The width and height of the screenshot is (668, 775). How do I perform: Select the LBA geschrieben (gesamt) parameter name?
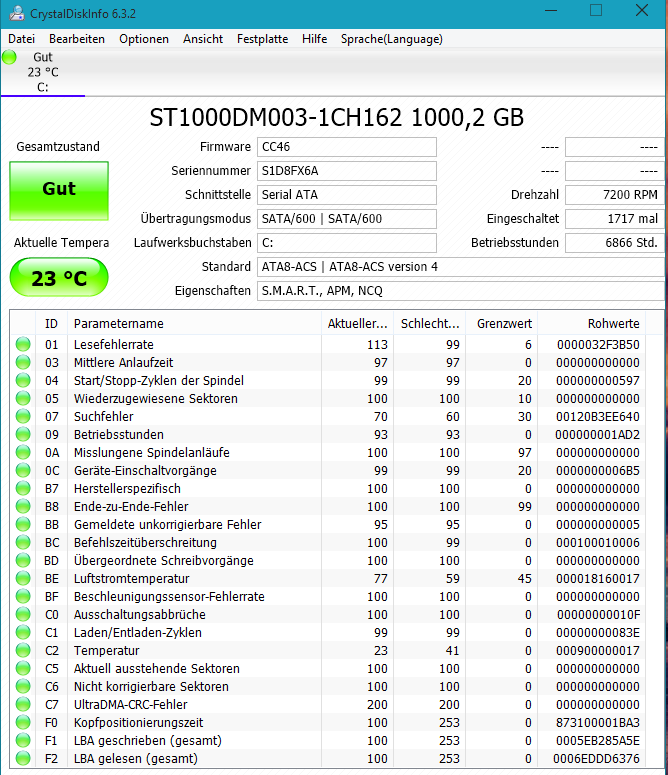pyautogui.click(x=148, y=740)
